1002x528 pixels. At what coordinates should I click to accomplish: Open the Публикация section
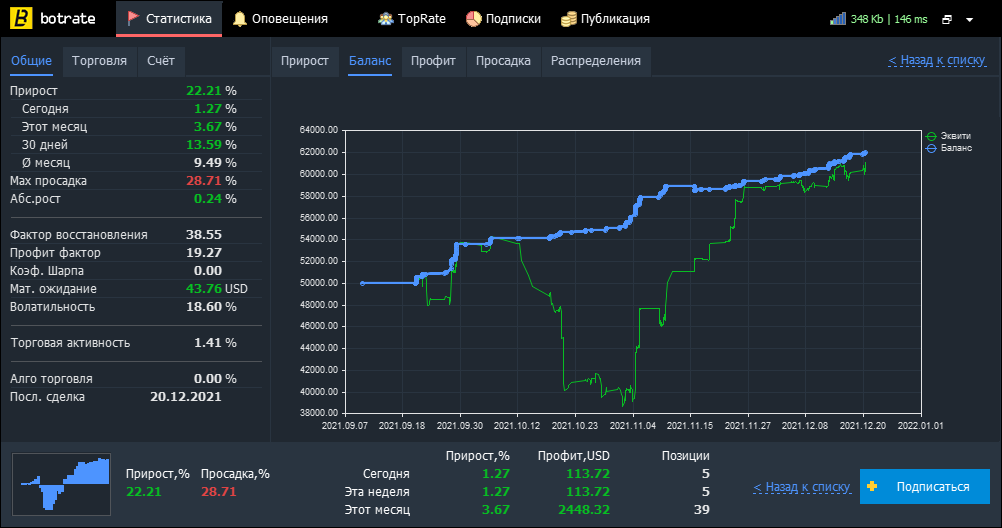[x=605, y=19]
